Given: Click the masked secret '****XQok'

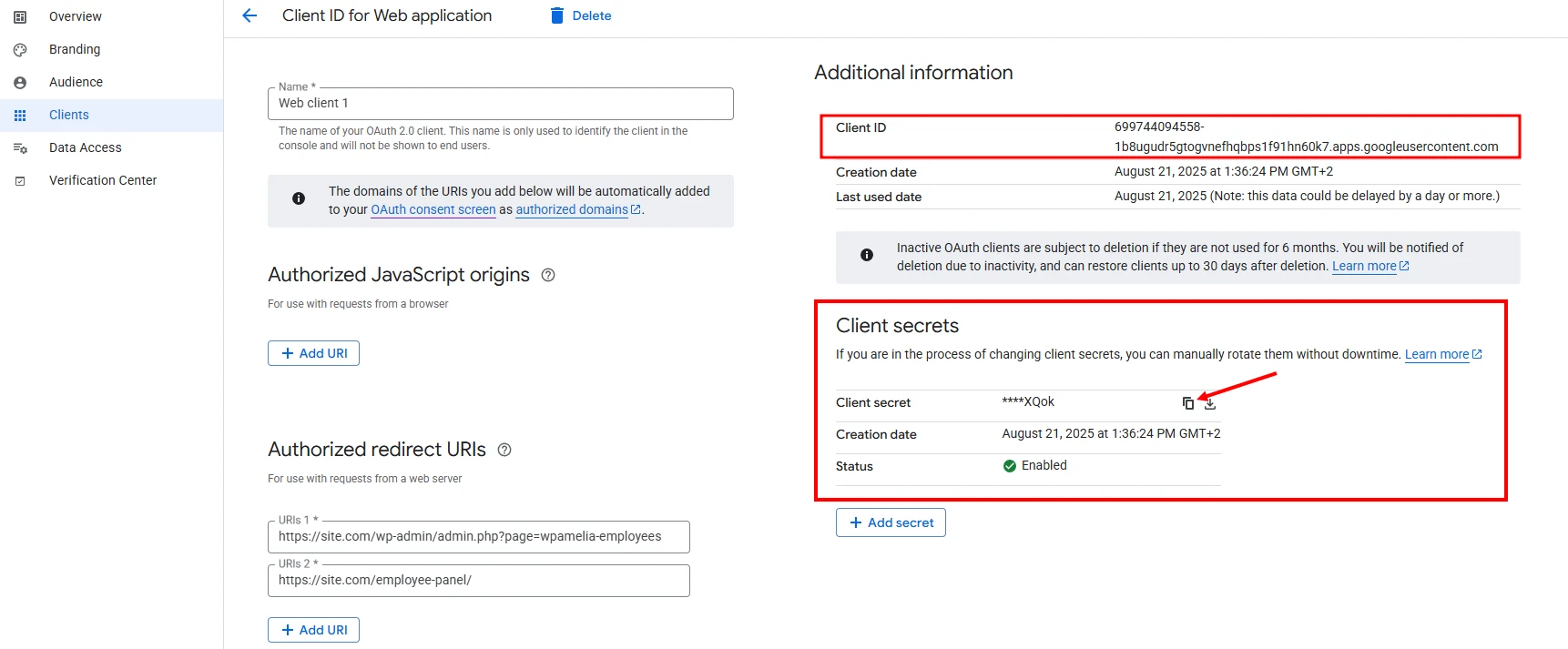Looking at the screenshot, I should tap(1028, 401).
